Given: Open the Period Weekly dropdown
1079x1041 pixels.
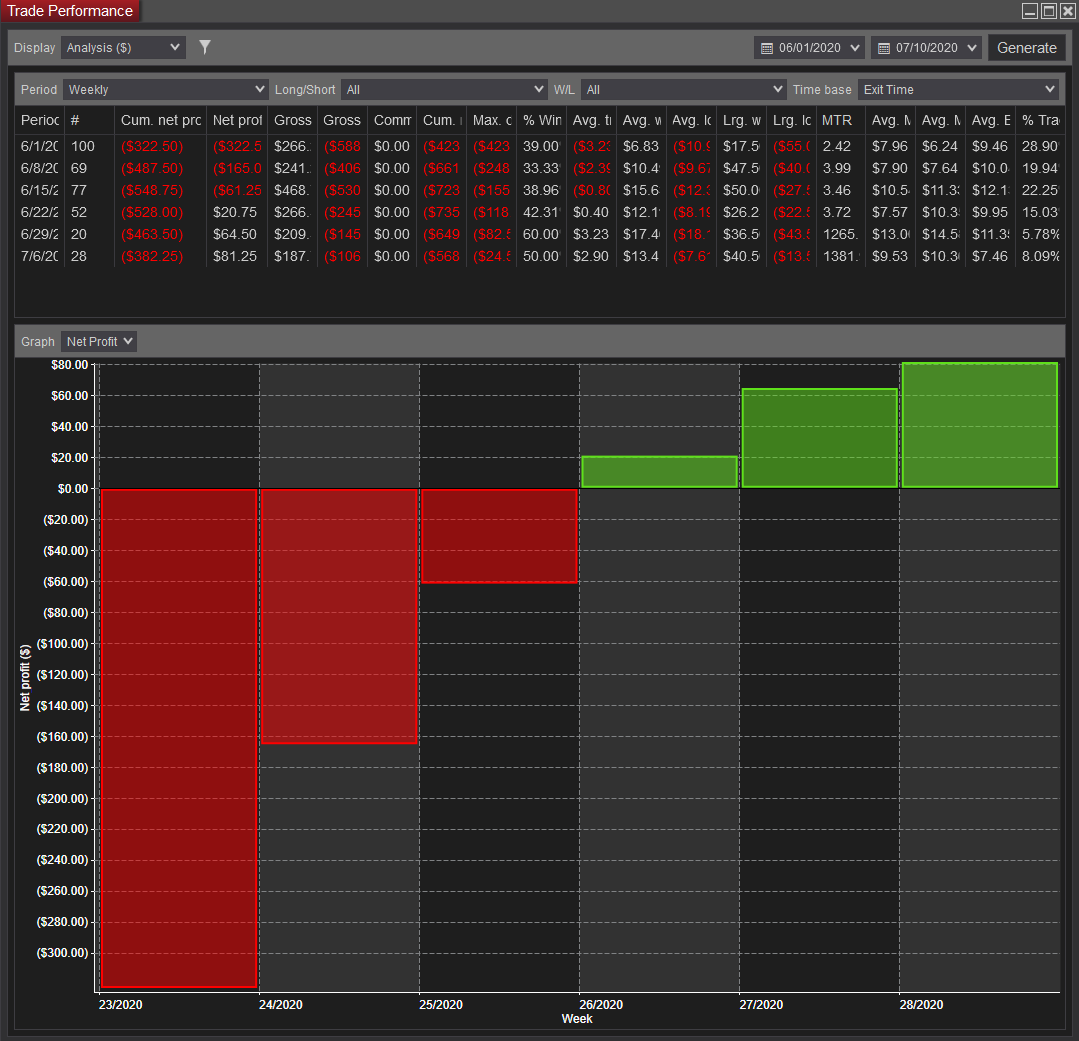Looking at the screenshot, I should pyautogui.click(x=165, y=89).
